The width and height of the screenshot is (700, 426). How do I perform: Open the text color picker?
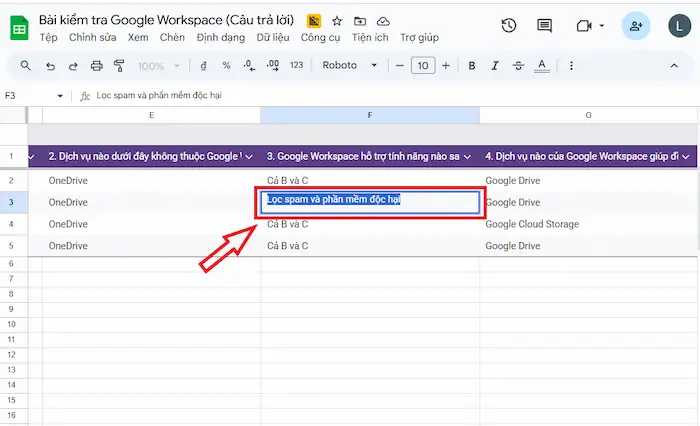coord(542,66)
